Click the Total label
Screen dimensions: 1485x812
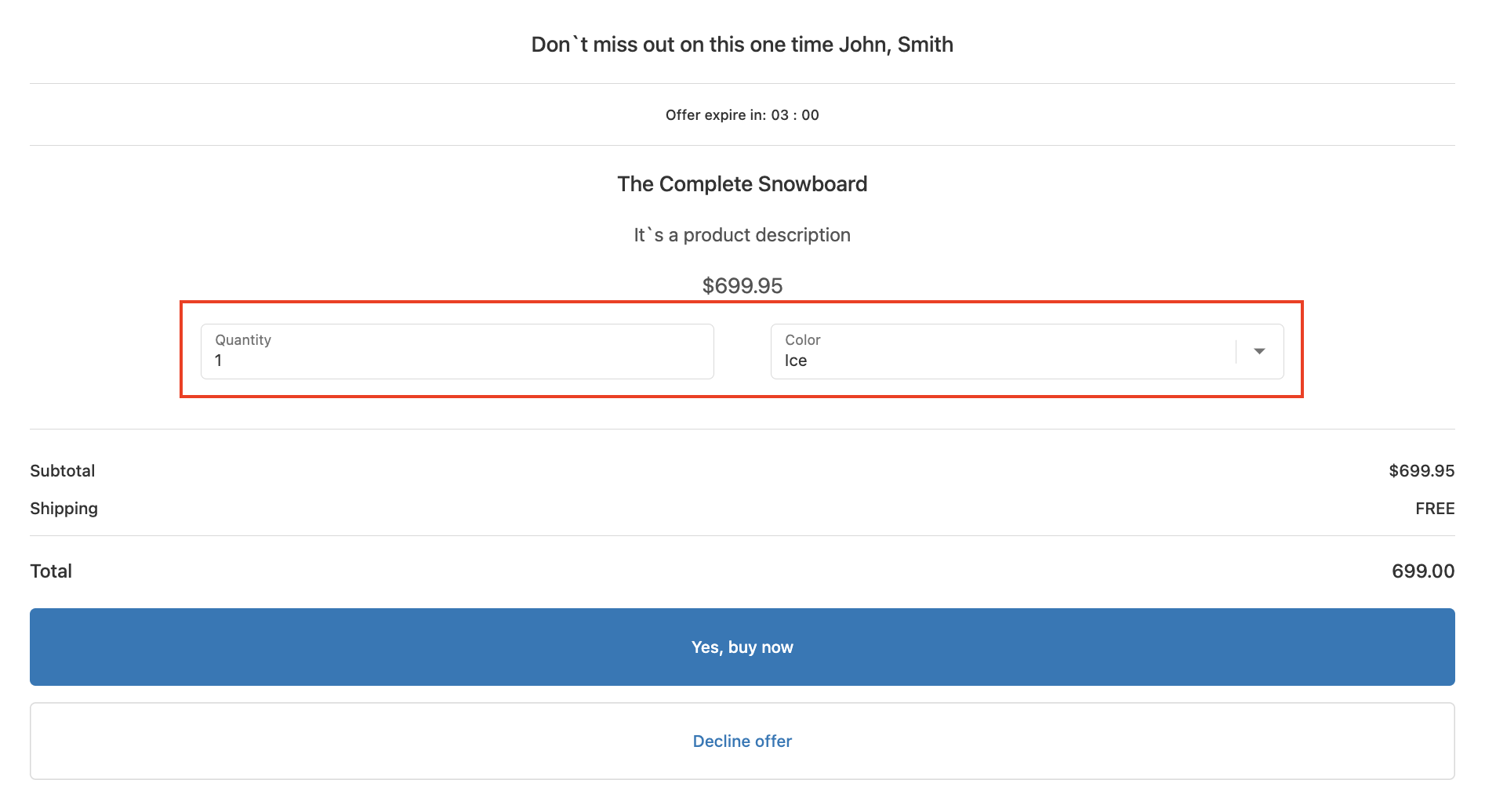tap(51, 571)
